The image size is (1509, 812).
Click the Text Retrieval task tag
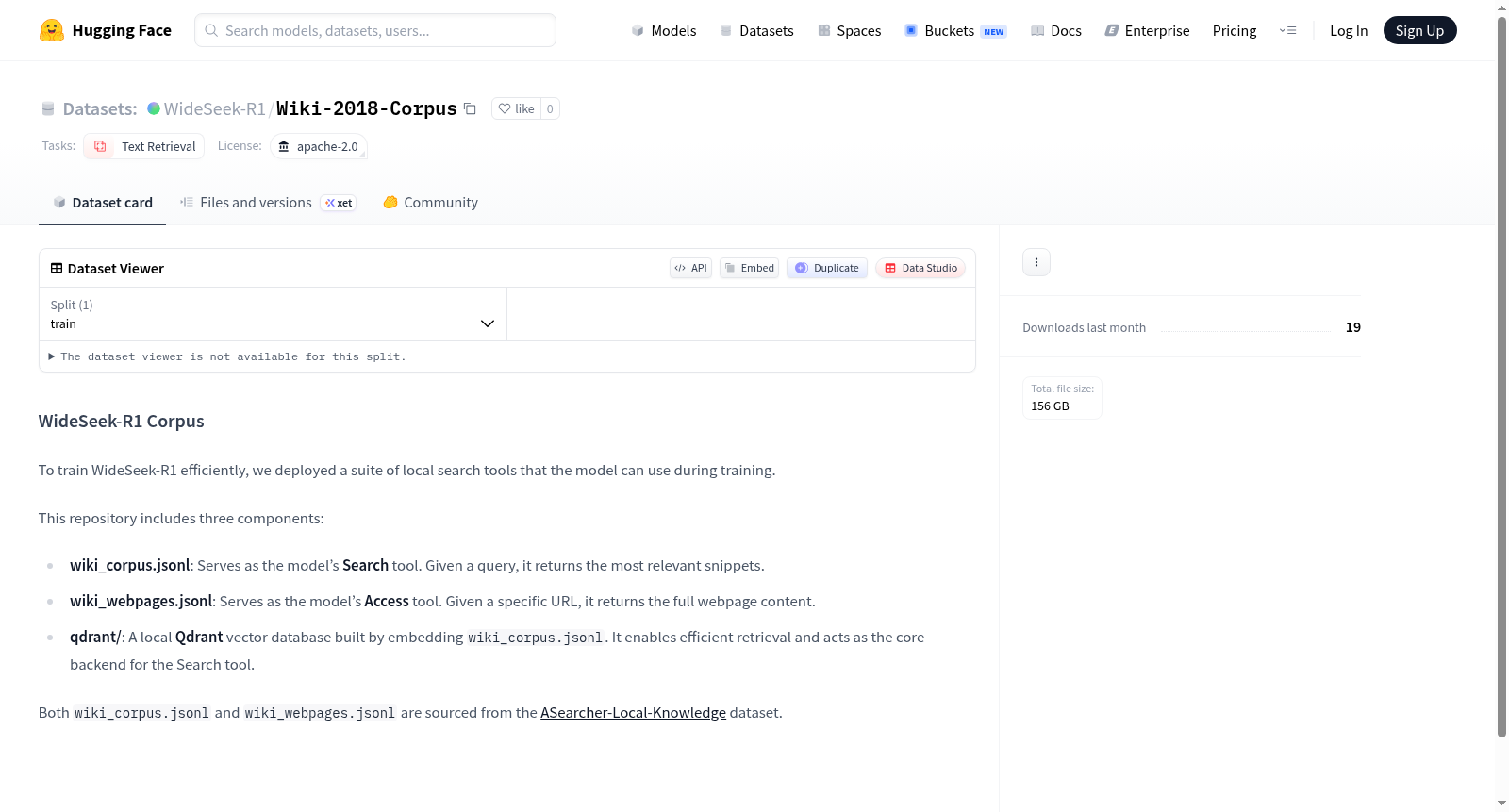[144, 146]
